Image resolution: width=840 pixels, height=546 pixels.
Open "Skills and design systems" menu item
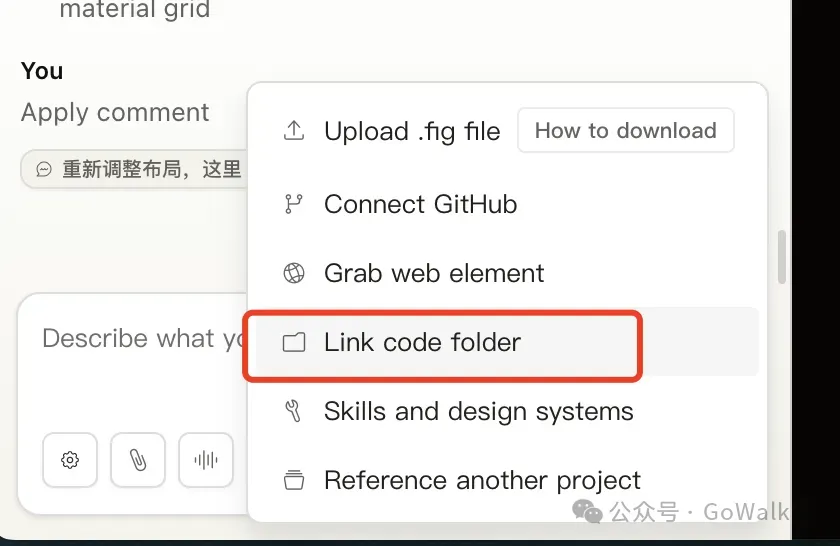(x=478, y=411)
